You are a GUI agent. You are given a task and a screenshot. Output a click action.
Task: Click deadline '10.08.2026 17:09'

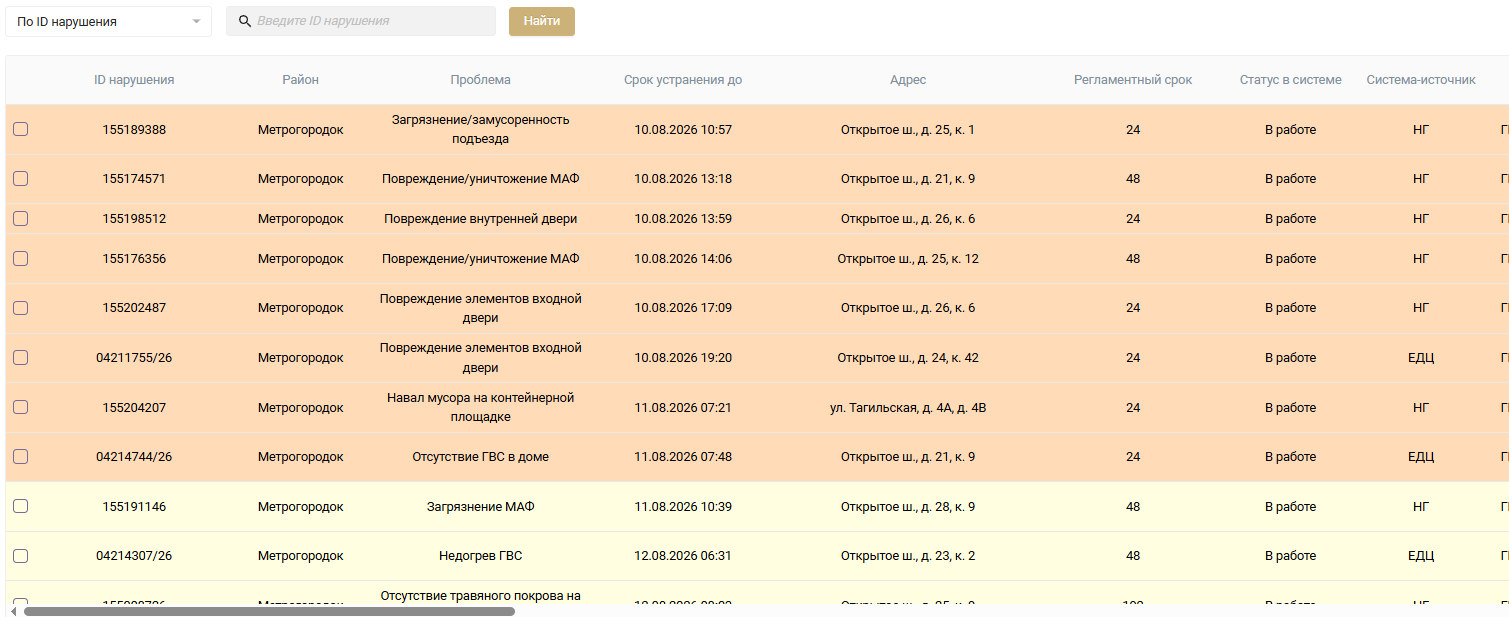point(683,308)
